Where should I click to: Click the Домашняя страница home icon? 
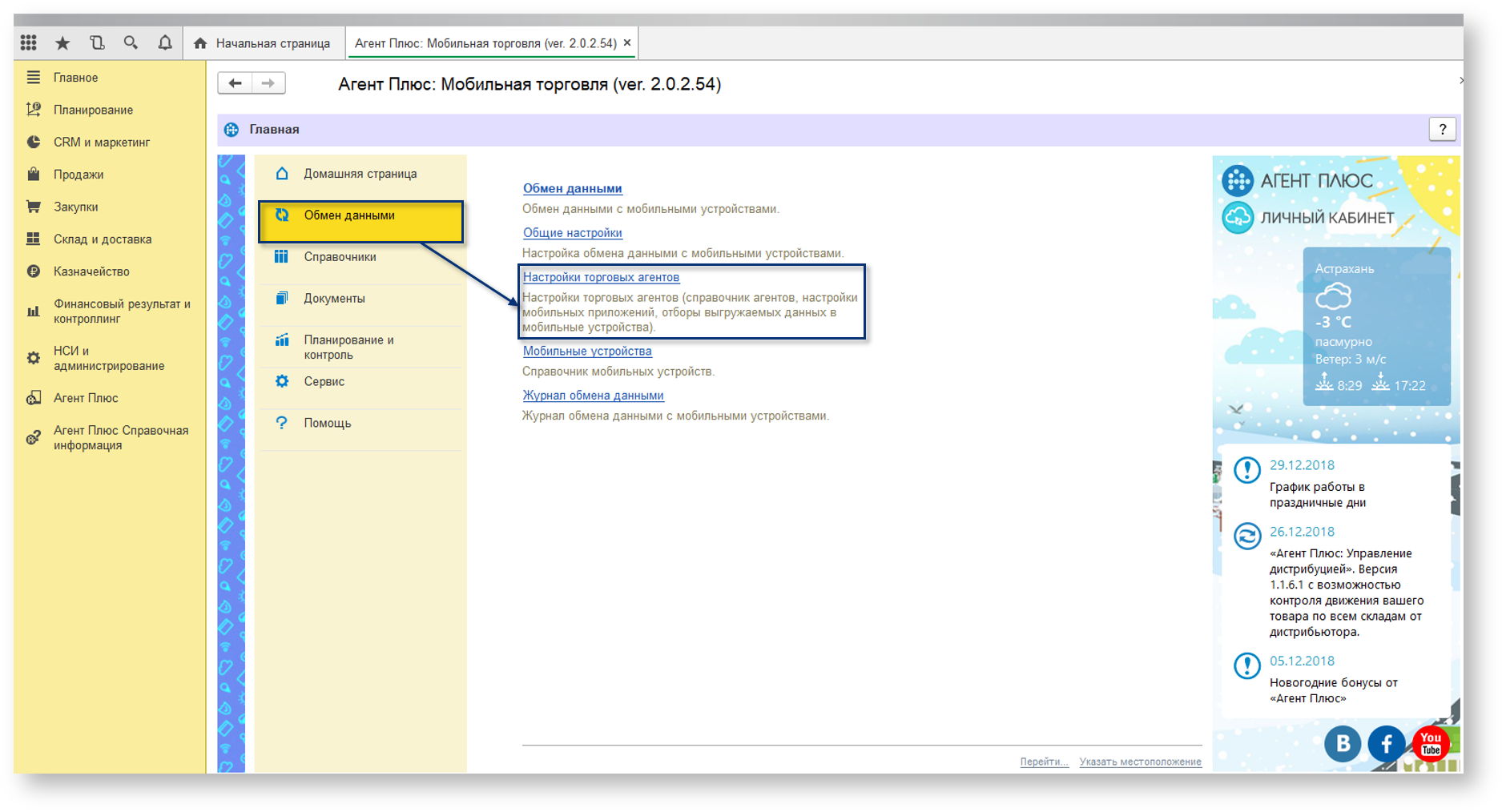[282, 174]
